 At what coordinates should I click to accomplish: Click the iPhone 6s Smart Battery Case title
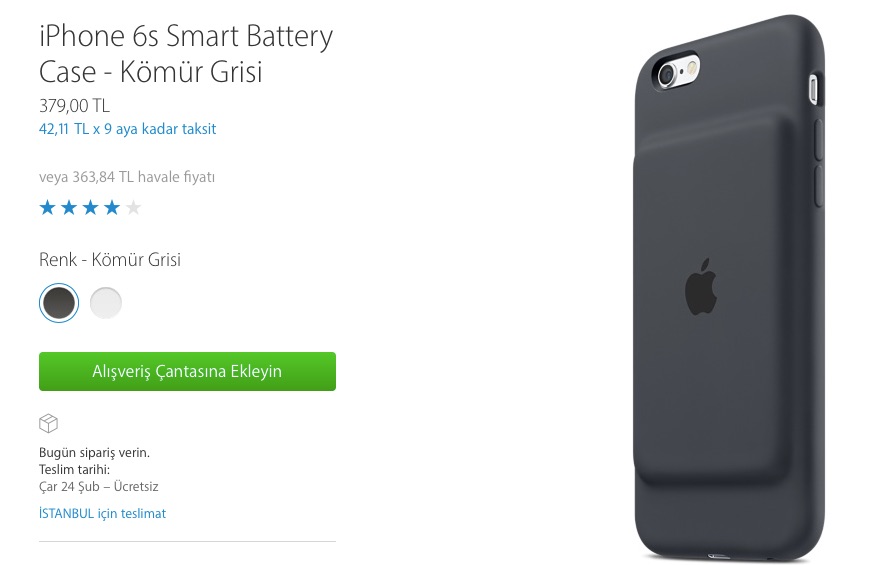186,54
